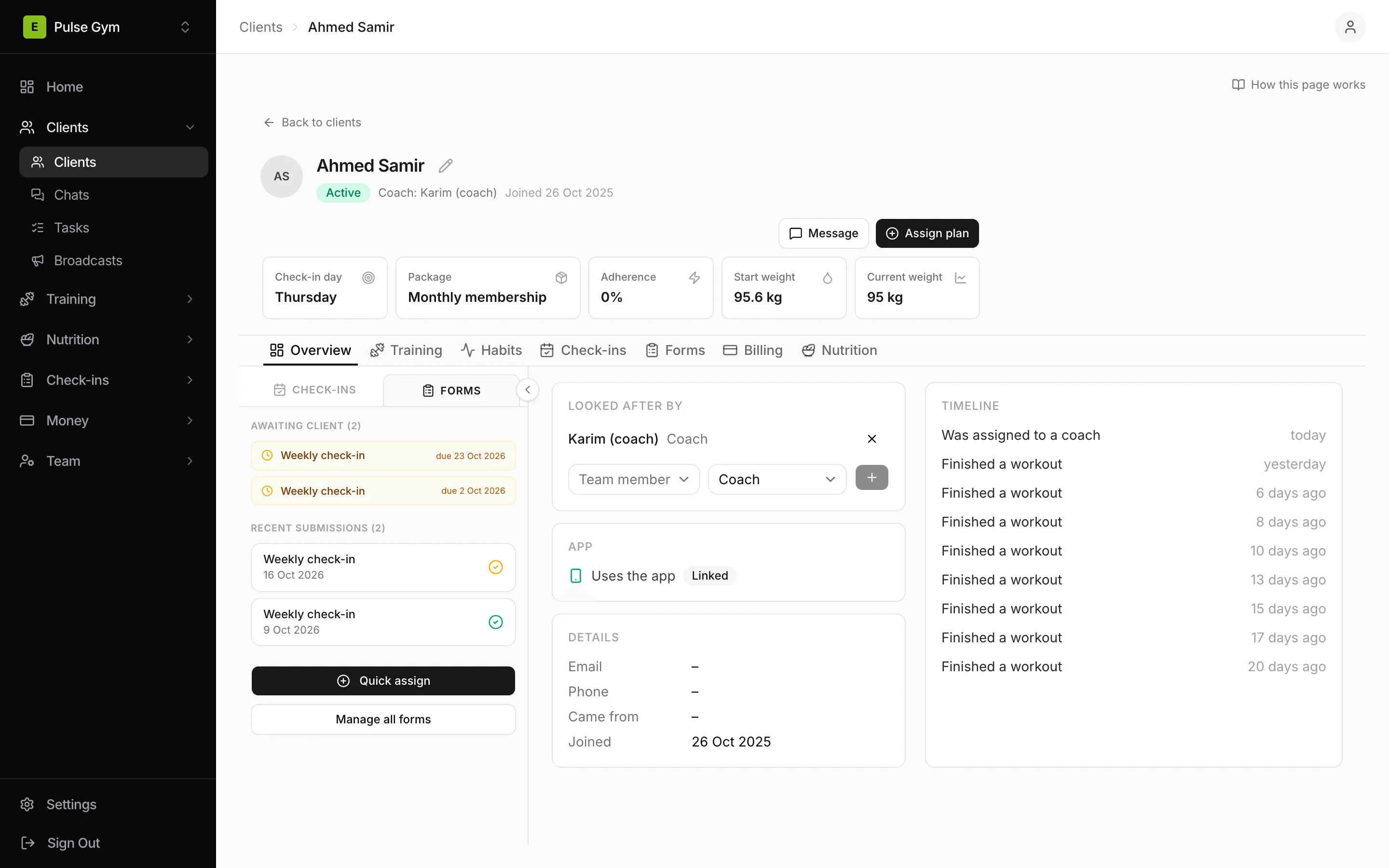This screenshot has height=868, width=1389.
Task: Open Home from the sidebar
Action: pos(108,87)
